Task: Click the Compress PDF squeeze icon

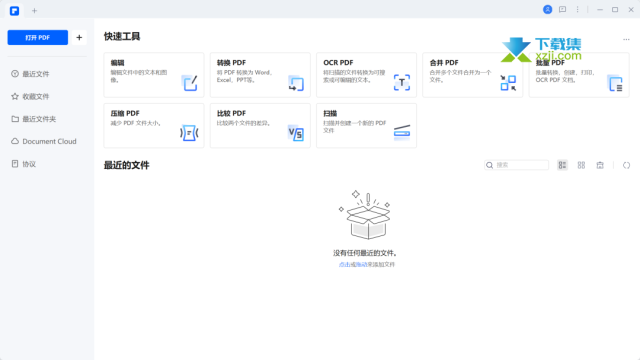Action: click(x=189, y=133)
